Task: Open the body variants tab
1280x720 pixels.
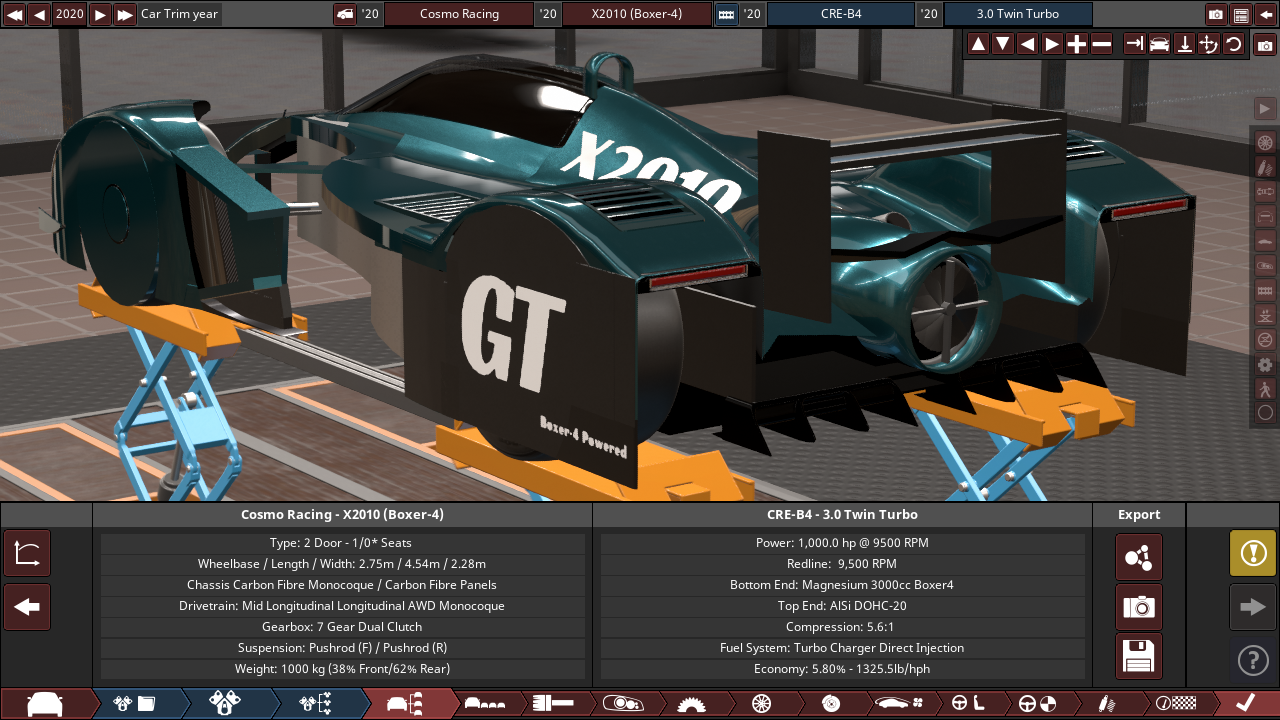Action: point(486,704)
